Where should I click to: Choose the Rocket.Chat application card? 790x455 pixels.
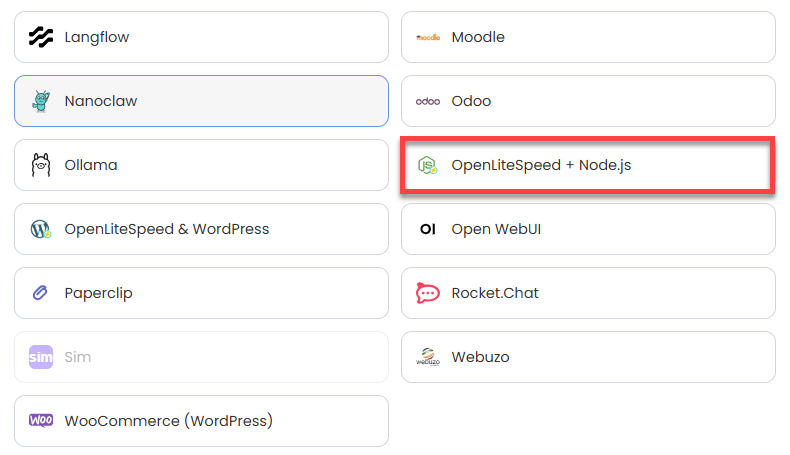coord(588,293)
